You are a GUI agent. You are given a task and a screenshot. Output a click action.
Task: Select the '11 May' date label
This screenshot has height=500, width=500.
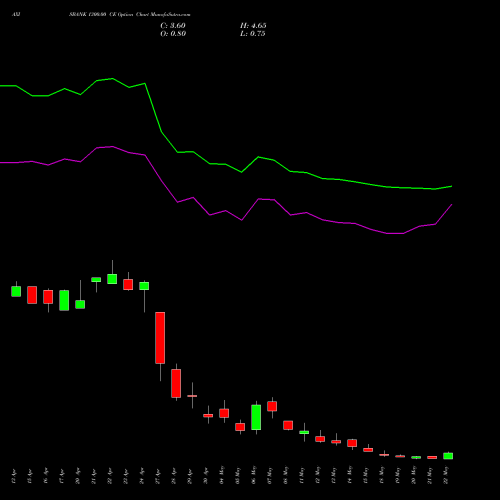(x=302, y=475)
